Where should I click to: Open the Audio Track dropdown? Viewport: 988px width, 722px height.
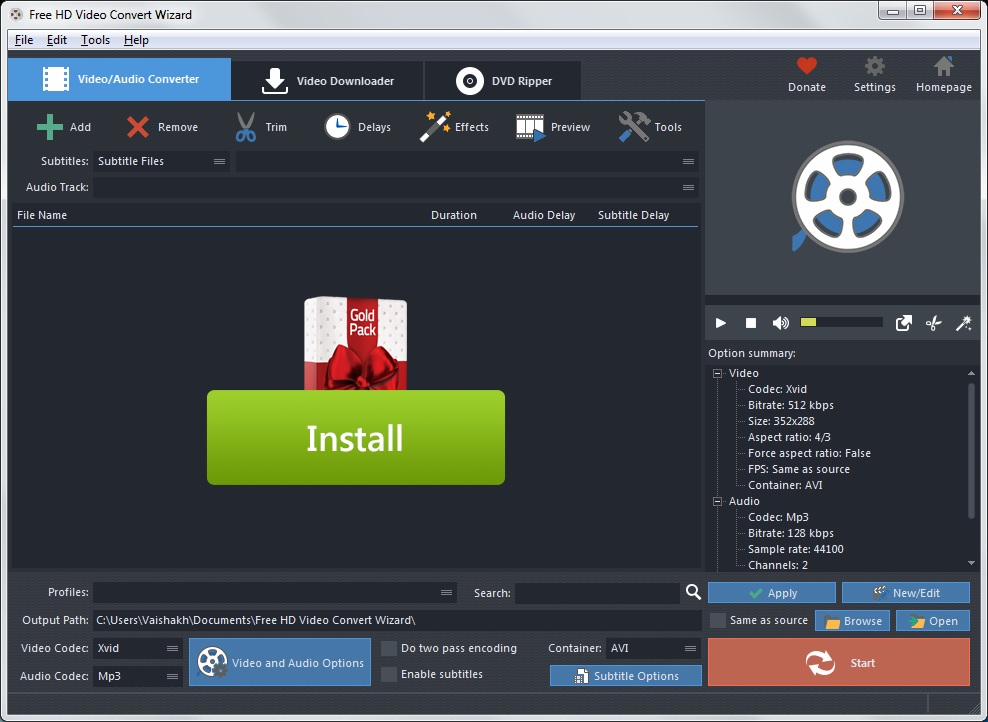click(396, 187)
